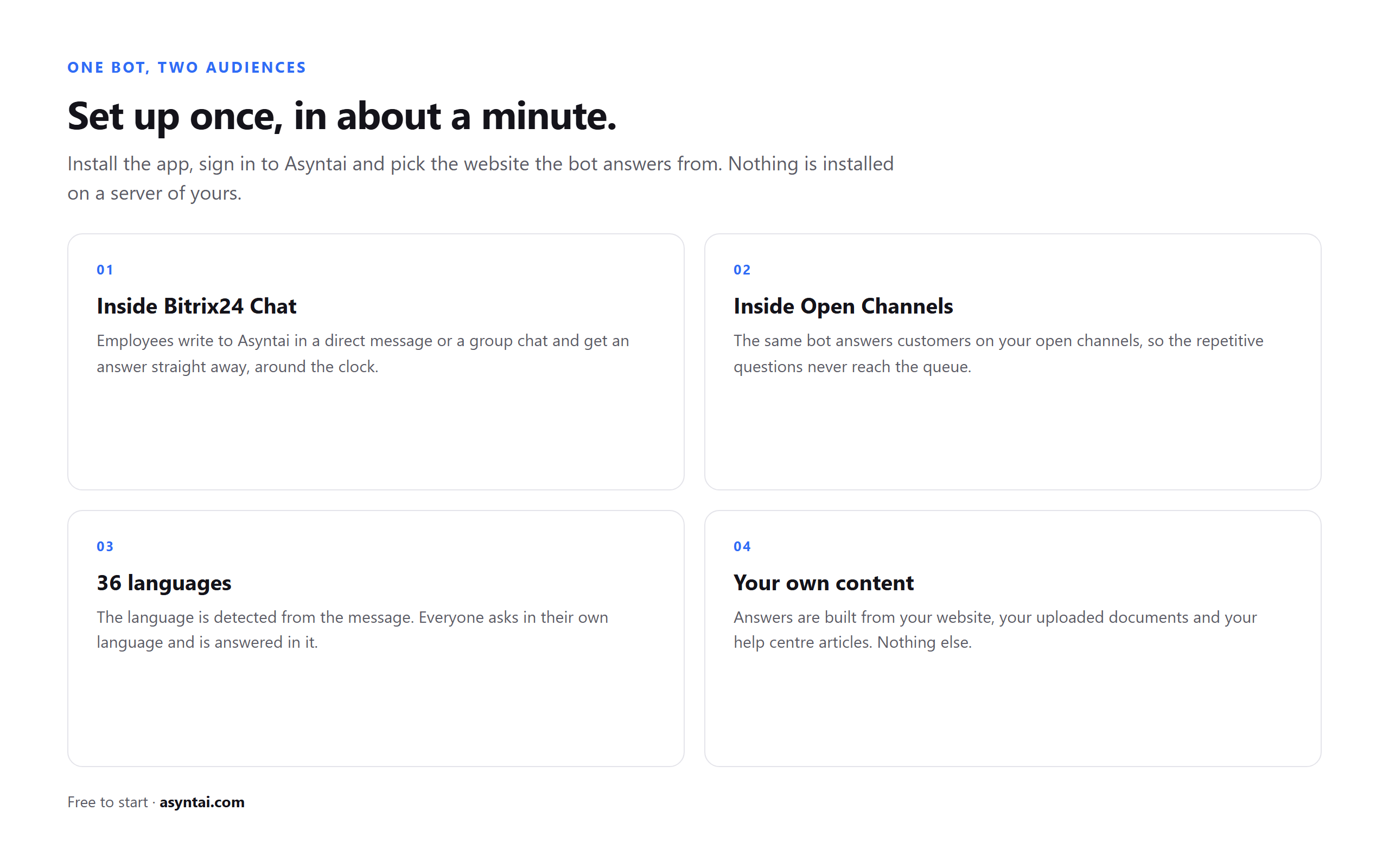Click empty area of the 04 card
Viewport: 1389px width, 868px height.
tap(1013, 712)
